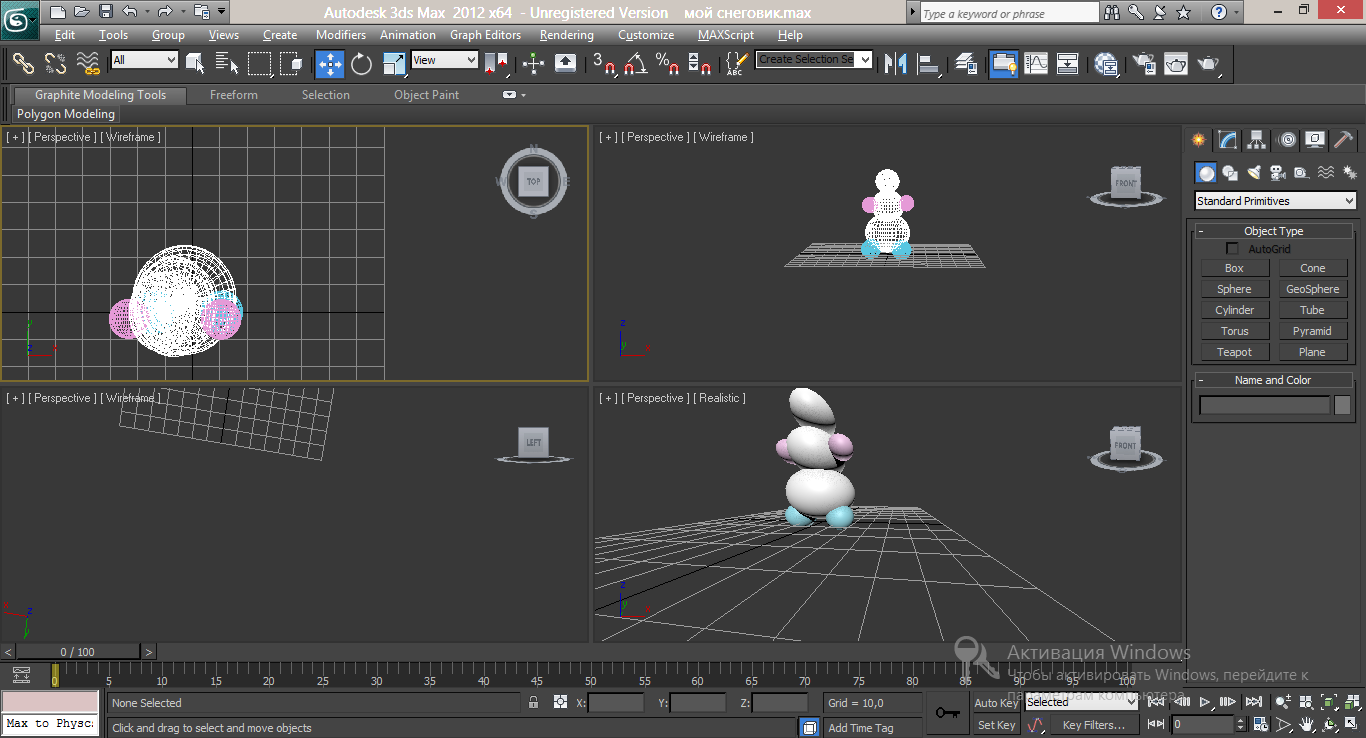Toggle the 3D Snaps button
Viewport: 1366px width, 738px height.
[604, 64]
